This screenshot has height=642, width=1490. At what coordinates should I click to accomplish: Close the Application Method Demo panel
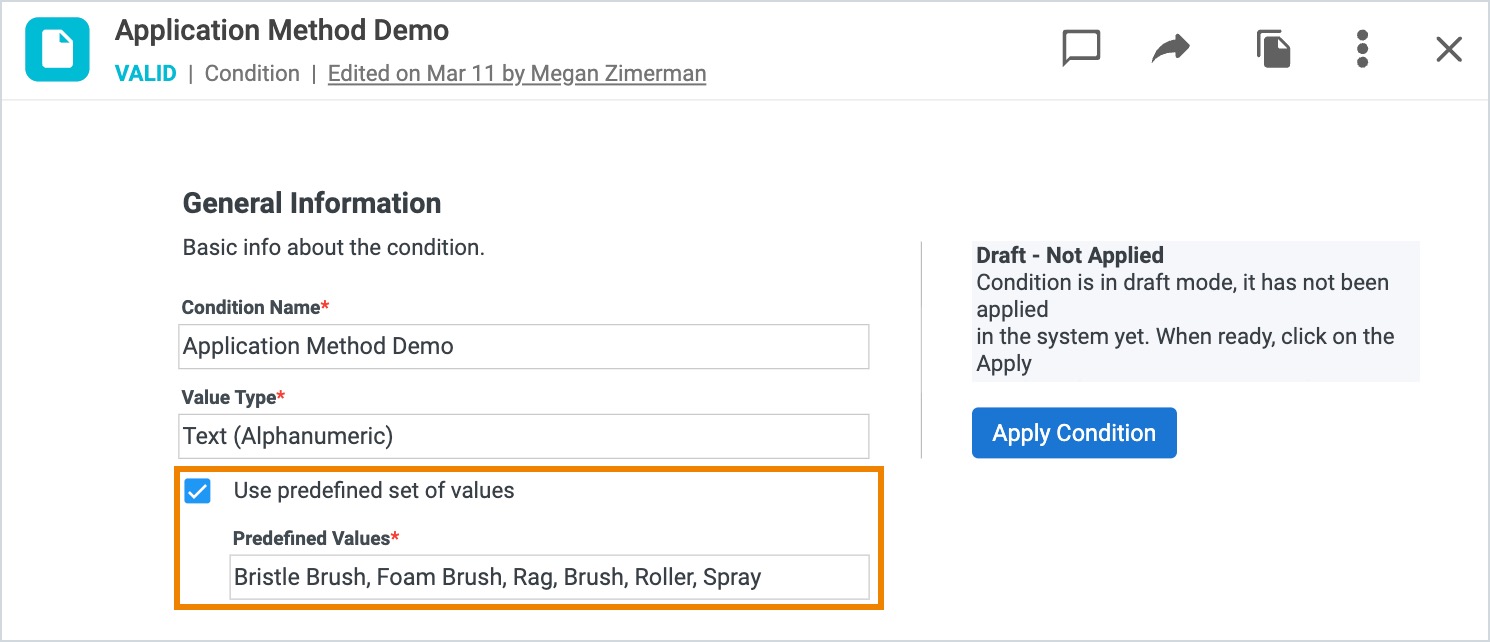coord(1449,49)
